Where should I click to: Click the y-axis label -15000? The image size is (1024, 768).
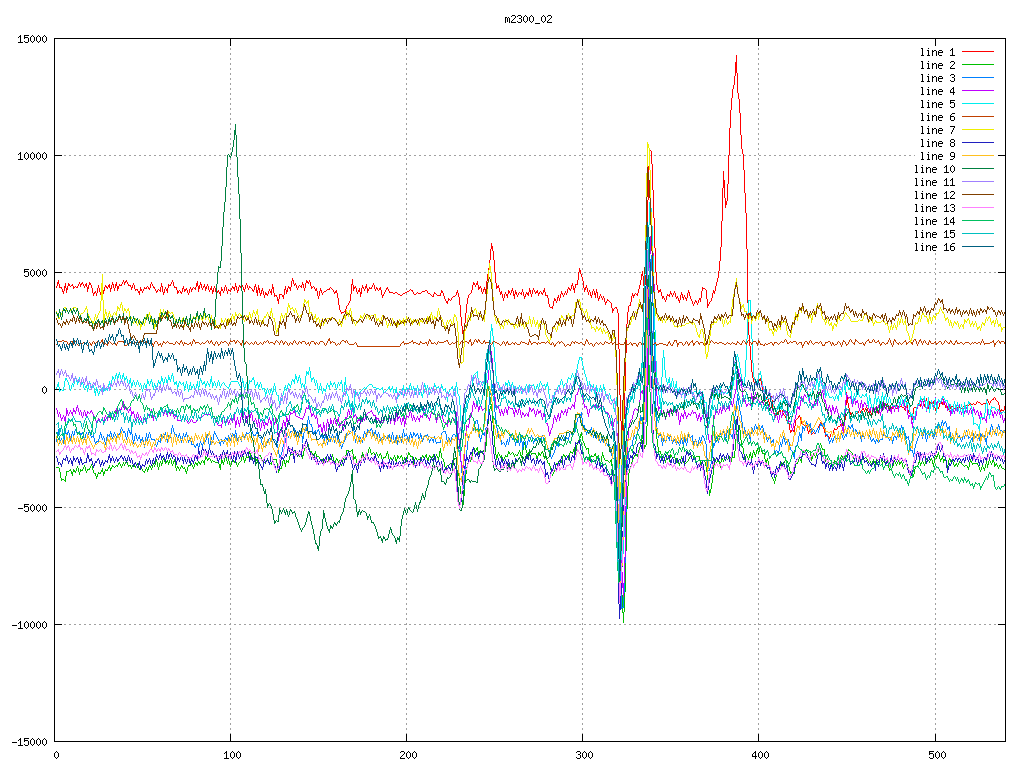pos(30,742)
